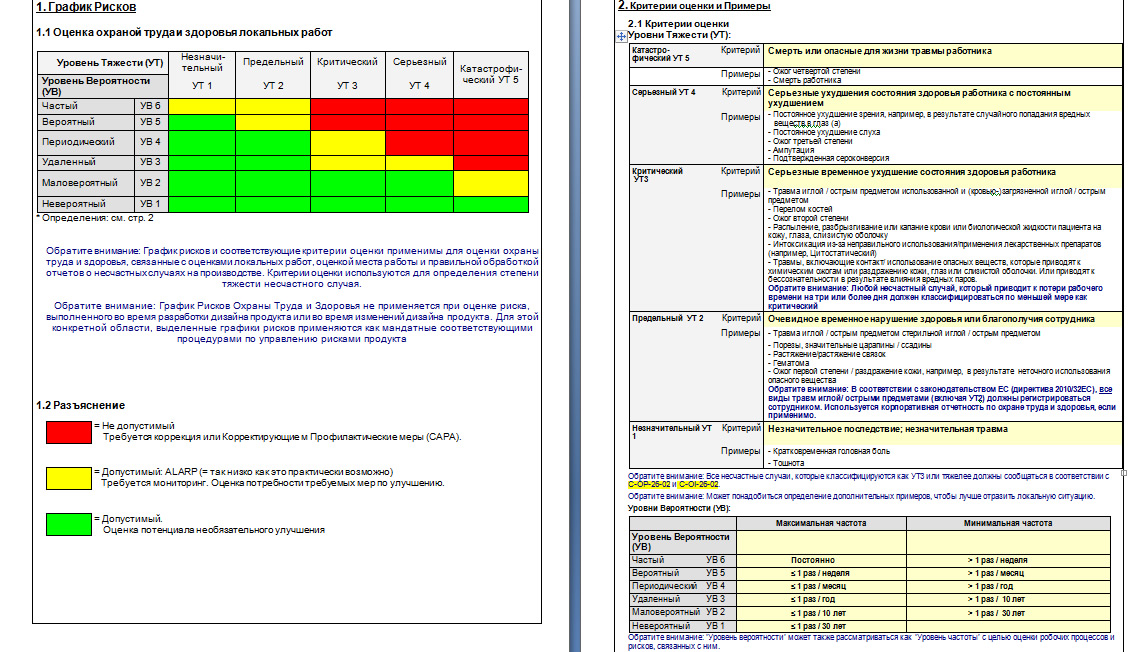Click "Оценка потенциала необязательного улучшения" text

point(214,530)
